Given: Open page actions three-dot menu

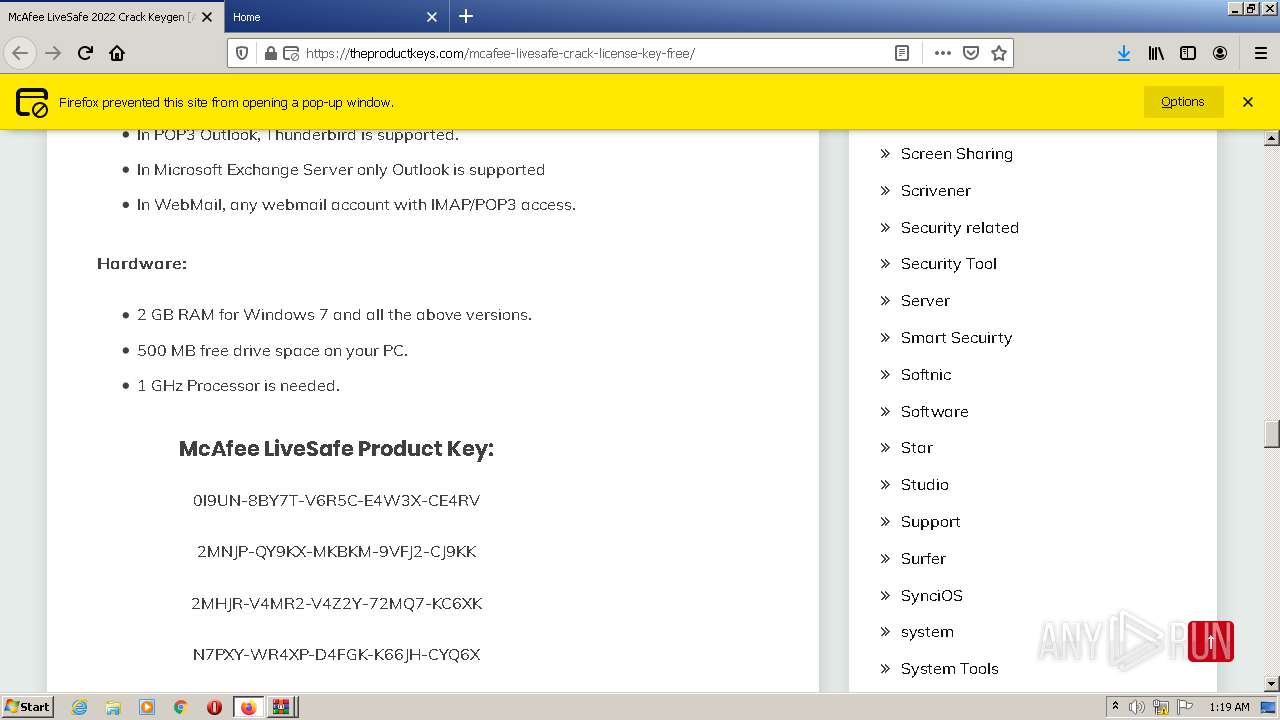Looking at the screenshot, I should click(942, 53).
